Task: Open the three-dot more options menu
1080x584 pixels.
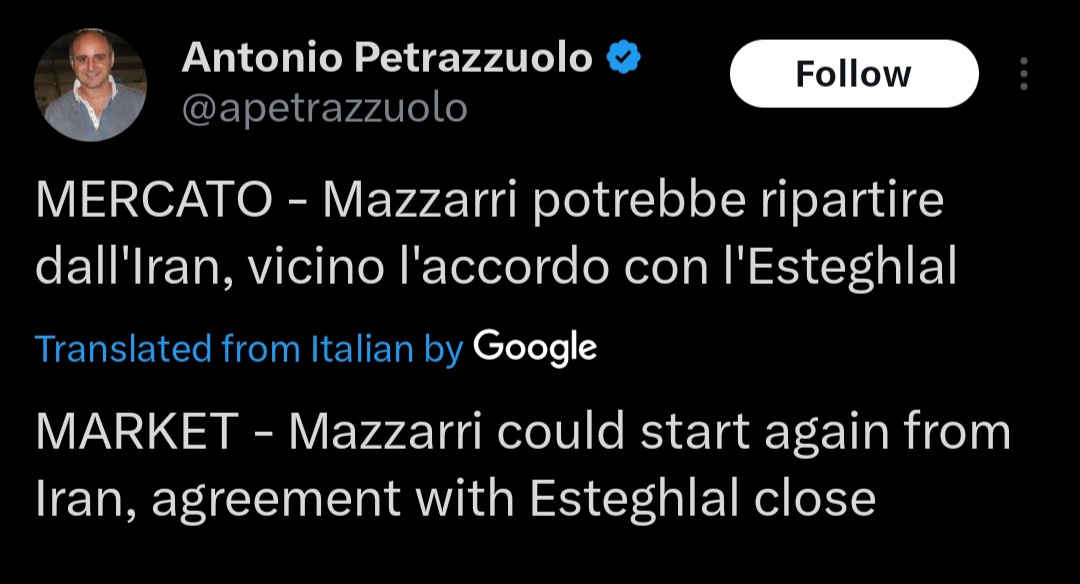Action: tap(1024, 74)
